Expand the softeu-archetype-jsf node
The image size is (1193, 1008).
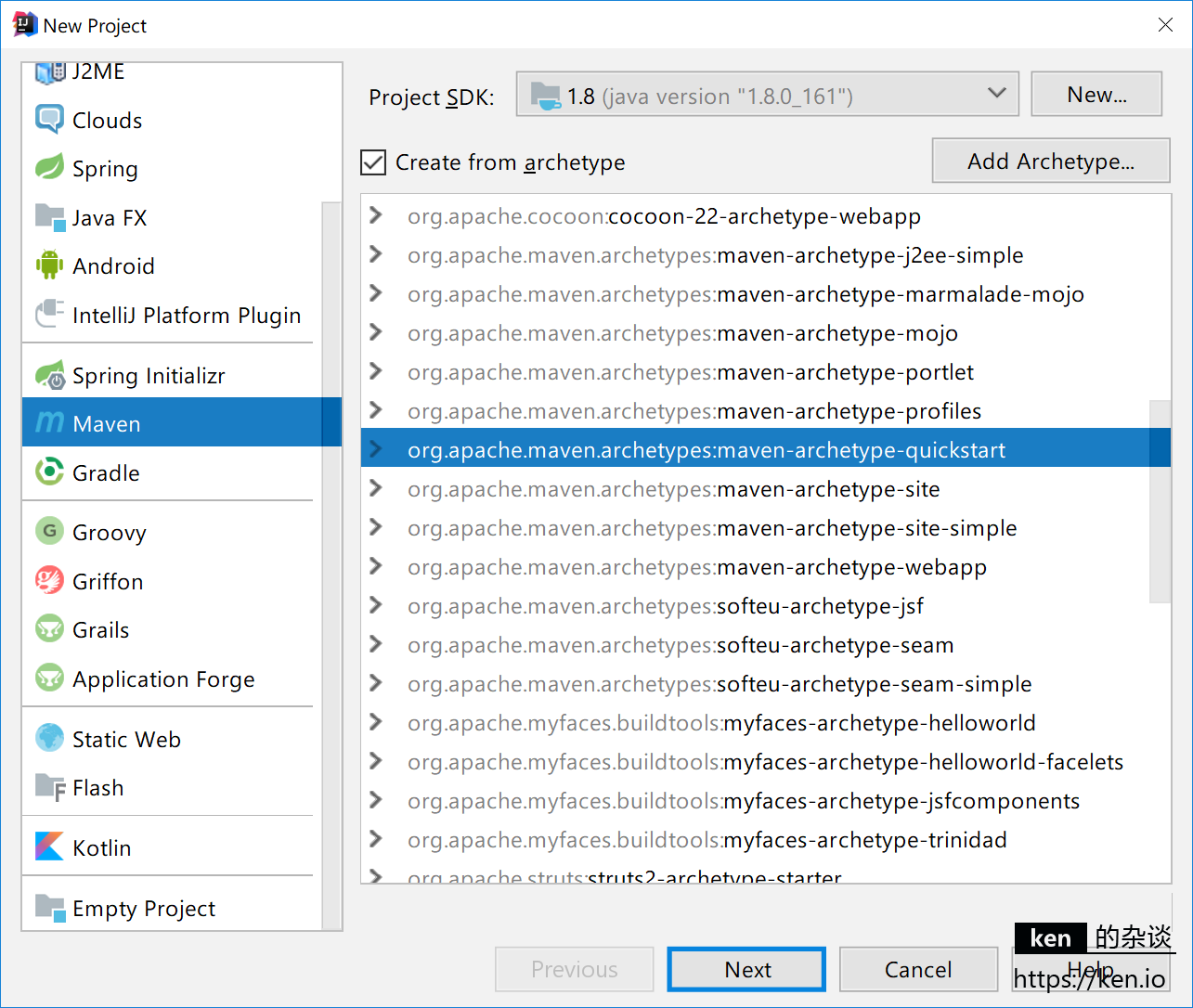pos(375,605)
